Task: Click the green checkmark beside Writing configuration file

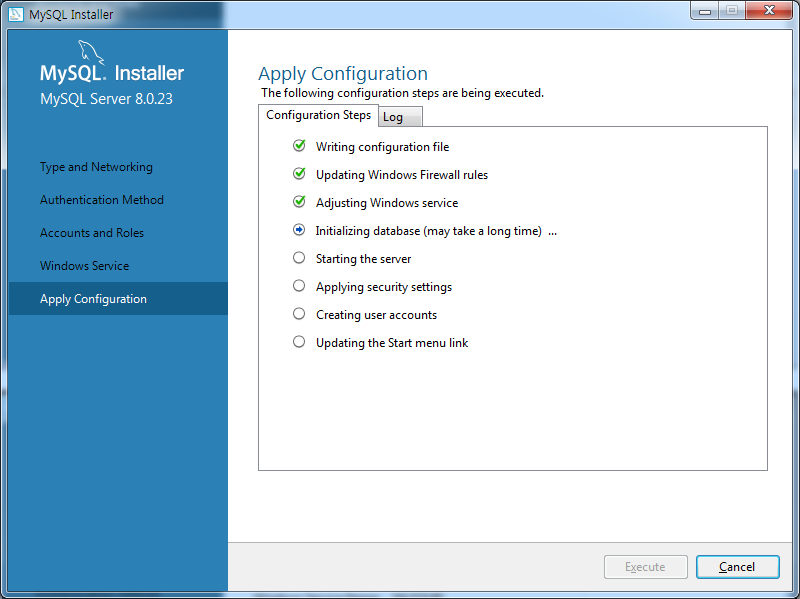Action: point(299,146)
